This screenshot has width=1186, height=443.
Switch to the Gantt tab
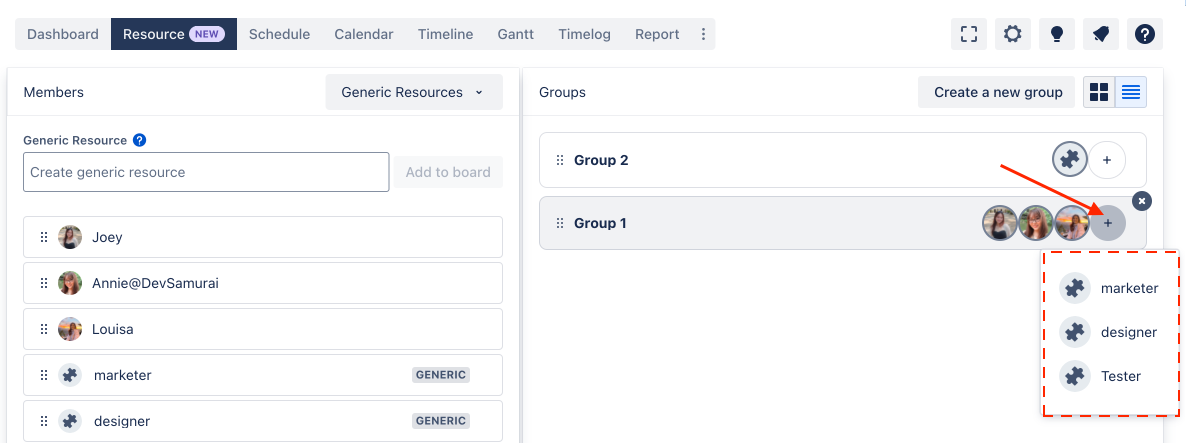tap(516, 34)
